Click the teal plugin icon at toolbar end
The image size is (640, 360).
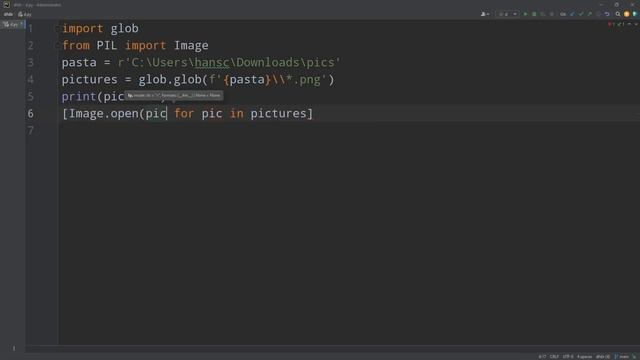635,14
